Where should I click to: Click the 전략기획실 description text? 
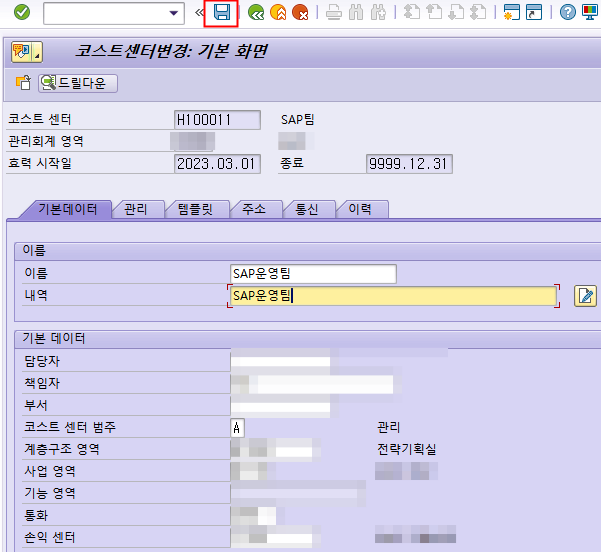(x=407, y=449)
